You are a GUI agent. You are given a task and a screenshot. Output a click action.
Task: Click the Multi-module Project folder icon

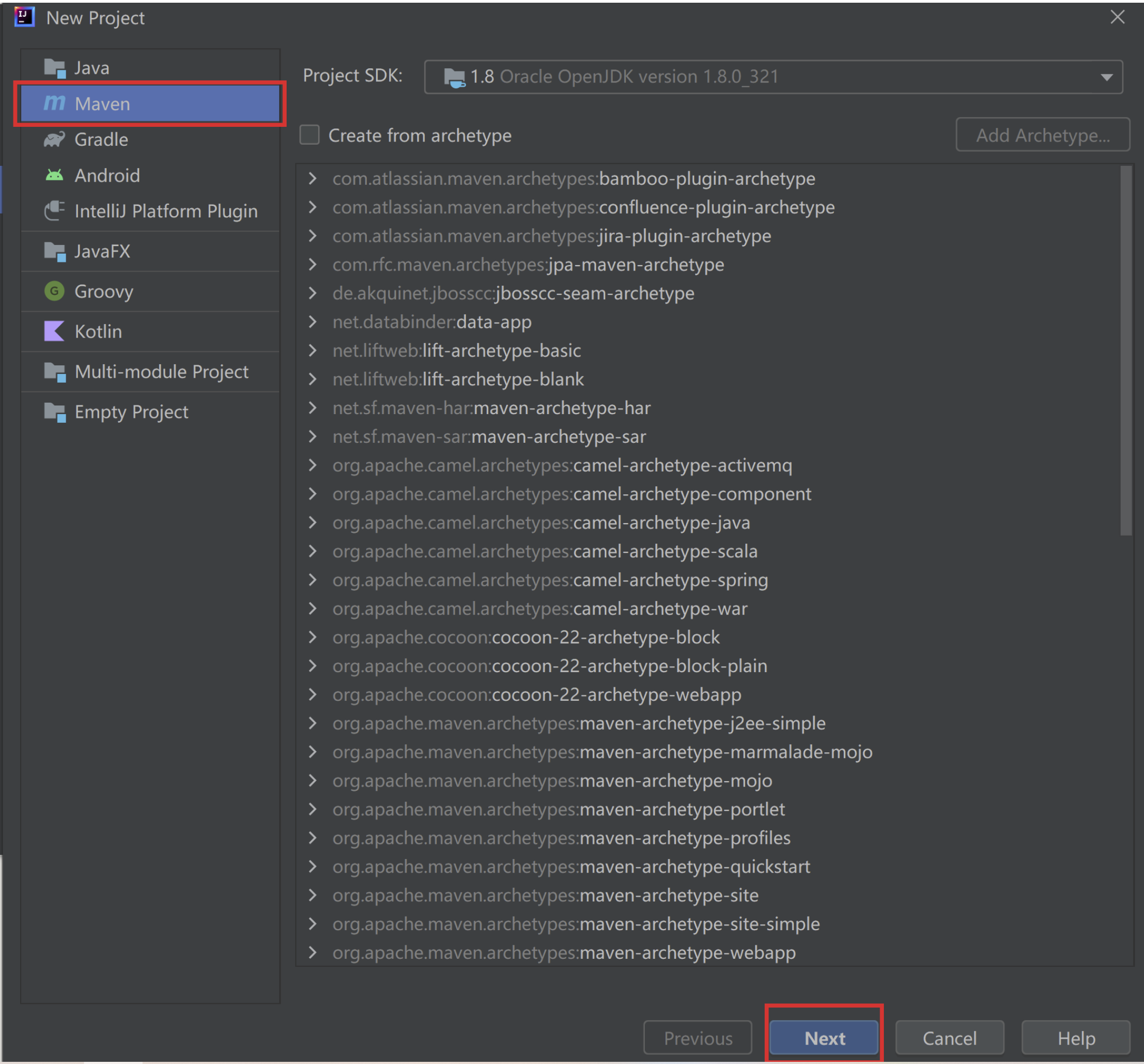point(55,372)
